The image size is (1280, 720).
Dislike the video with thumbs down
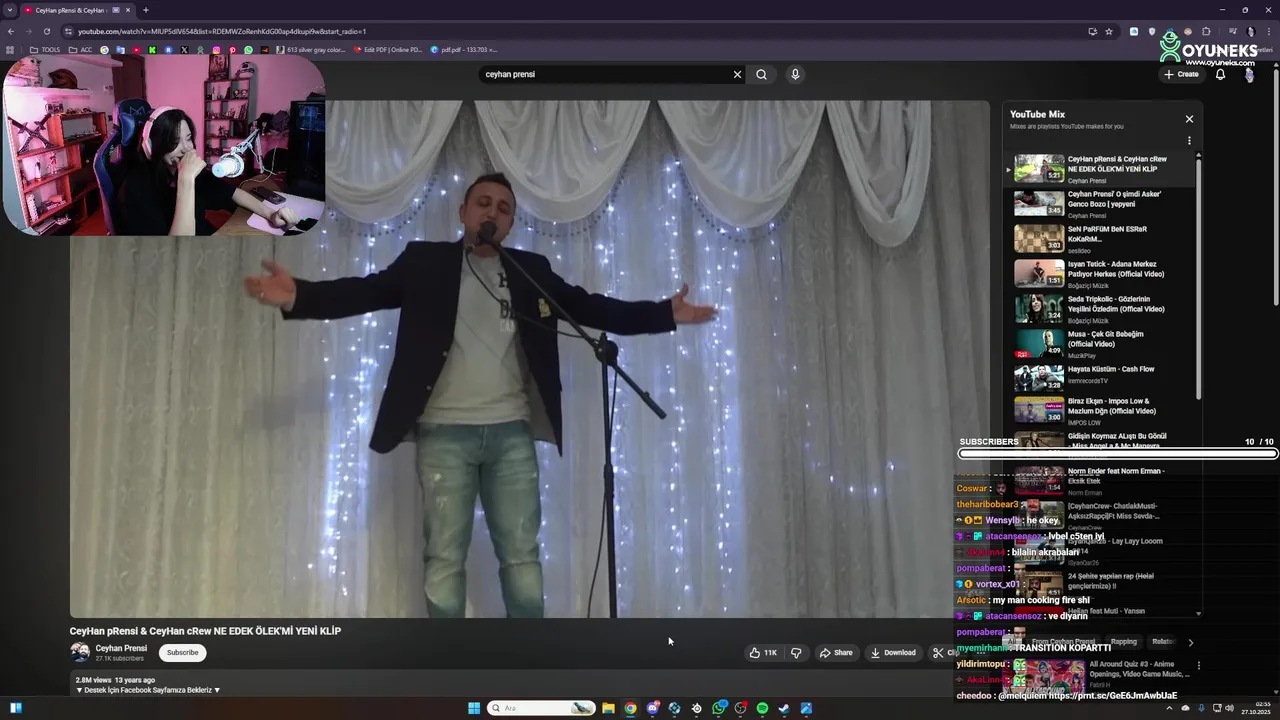(x=796, y=653)
